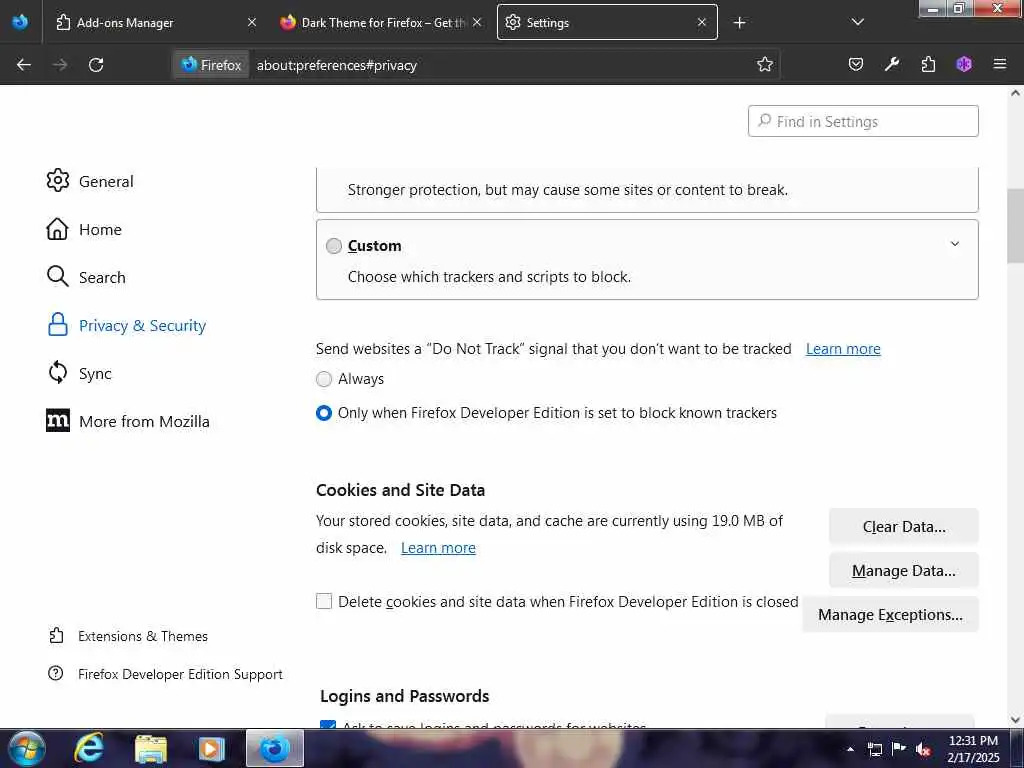Select the Settings tab
The width and height of the screenshot is (1024, 768).
click(x=607, y=22)
